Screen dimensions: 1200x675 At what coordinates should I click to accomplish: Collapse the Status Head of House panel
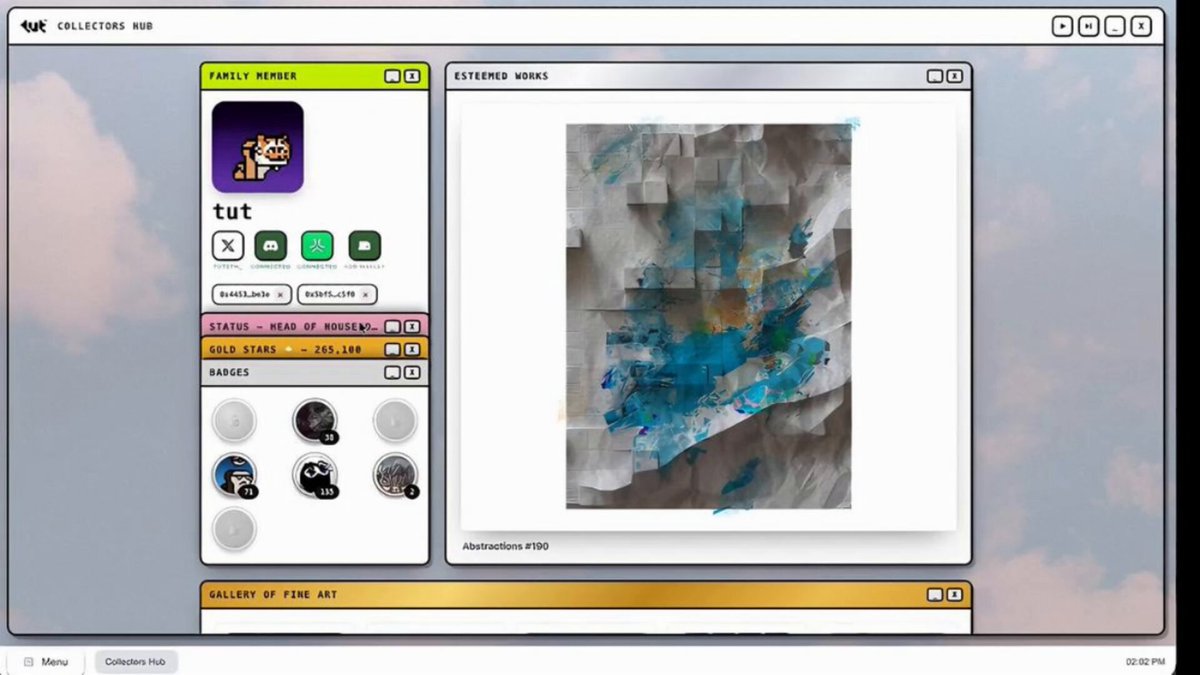click(392, 327)
